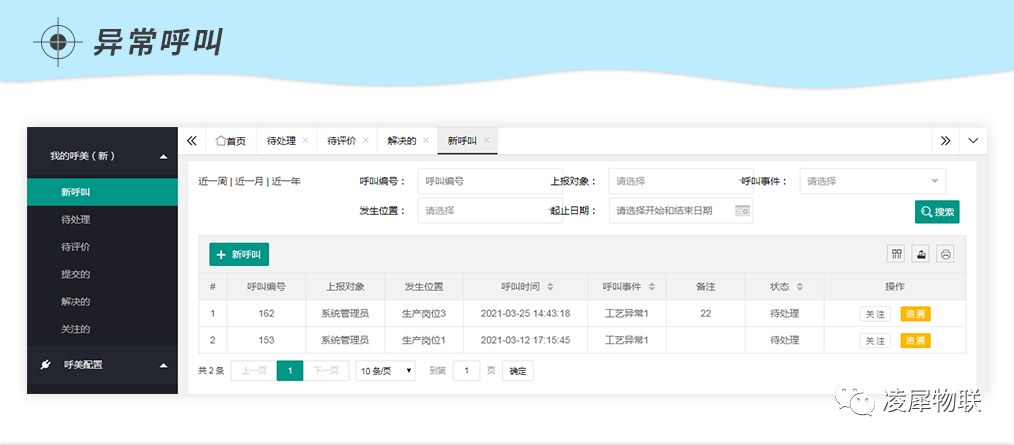Click the print table icon
Screen dimensions: 1014x445
[x=945, y=254]
